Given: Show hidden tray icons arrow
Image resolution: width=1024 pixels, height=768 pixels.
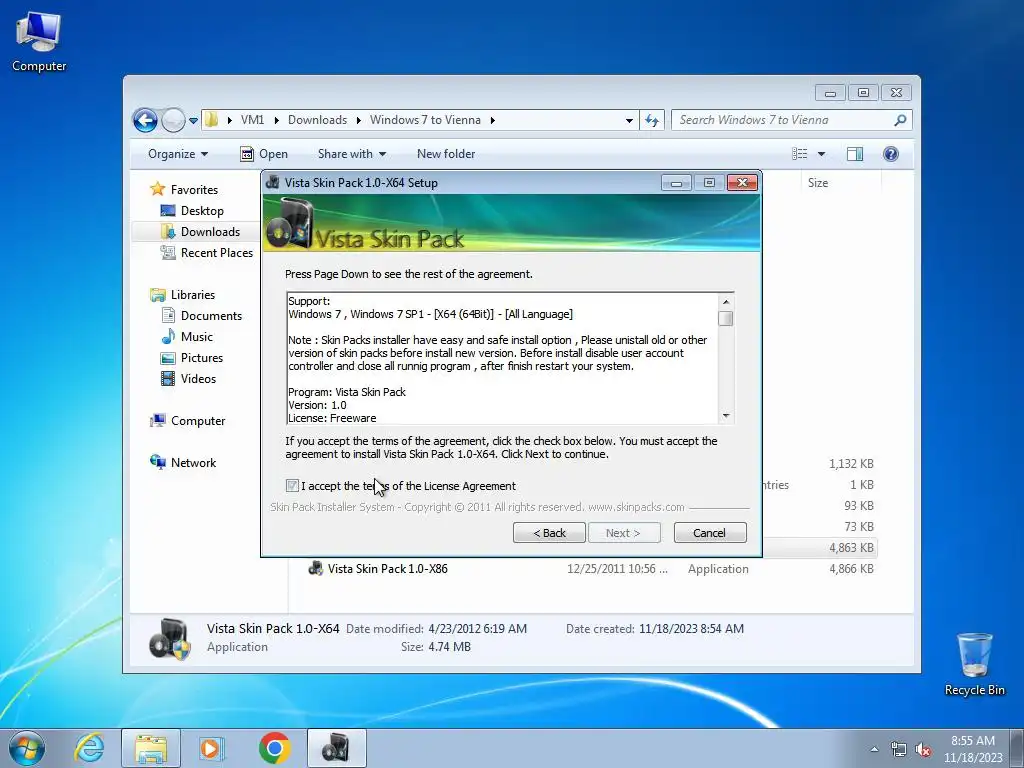Looking at the screenshot, I should tap(874, 749).
